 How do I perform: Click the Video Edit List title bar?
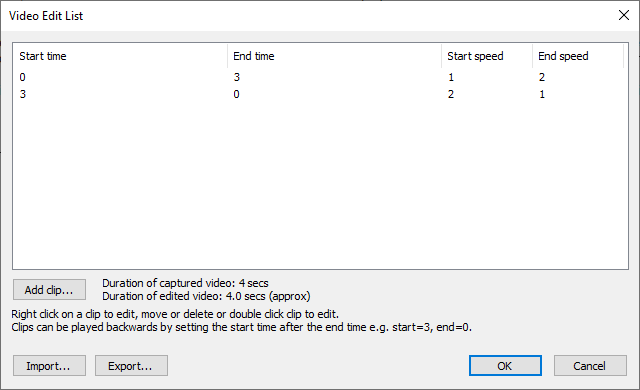pos(306,16)
